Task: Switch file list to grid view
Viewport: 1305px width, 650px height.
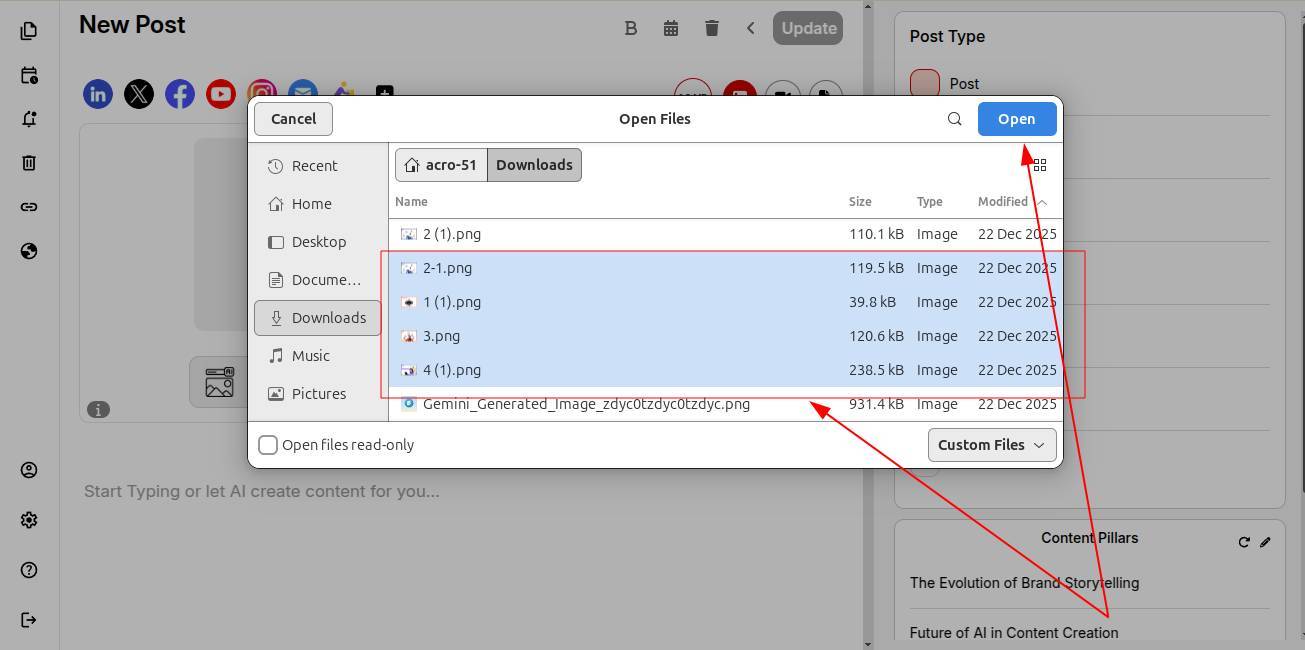Action: pyautogui.click(x=1039, y=165)
